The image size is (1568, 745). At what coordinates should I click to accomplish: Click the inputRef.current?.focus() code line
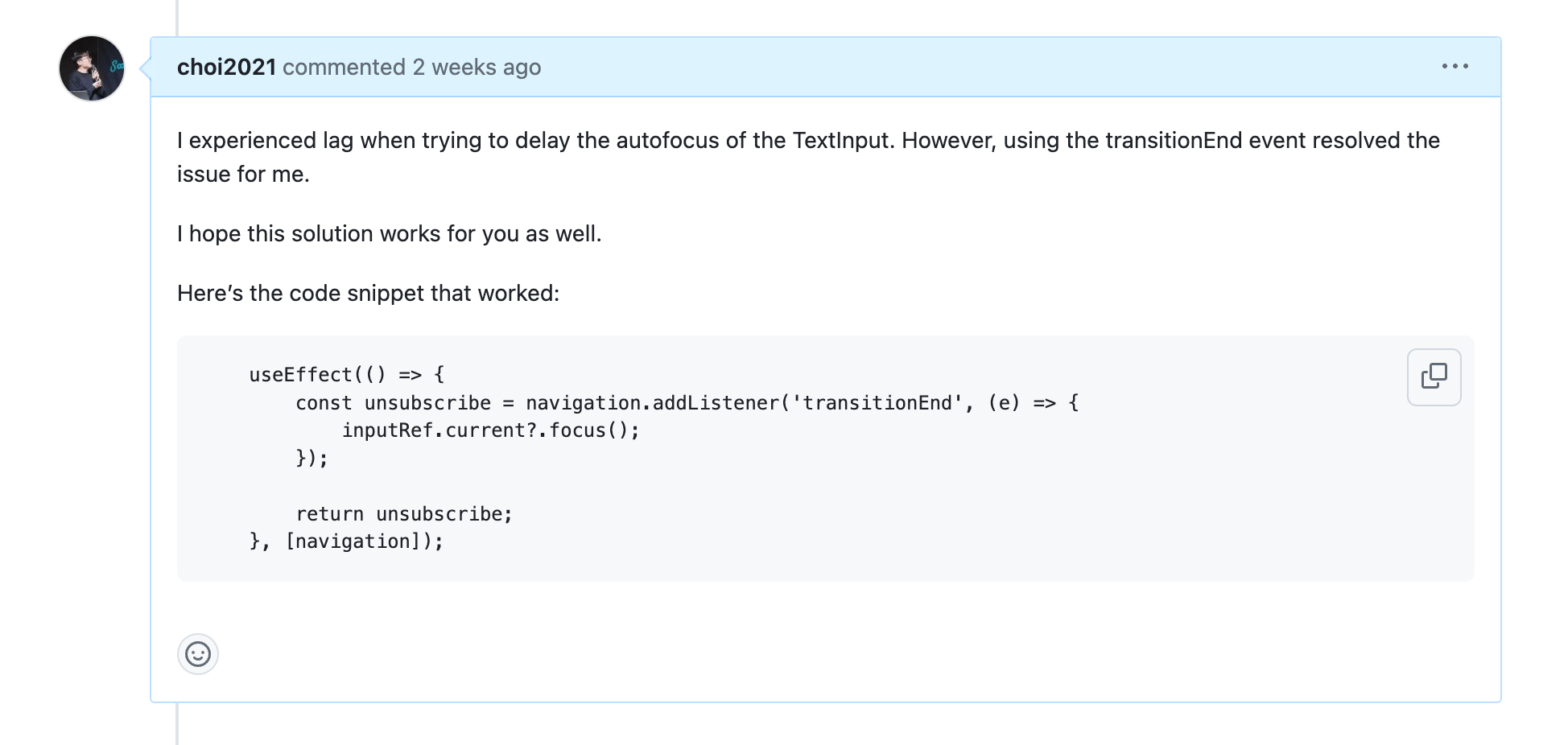coord(490,430)
